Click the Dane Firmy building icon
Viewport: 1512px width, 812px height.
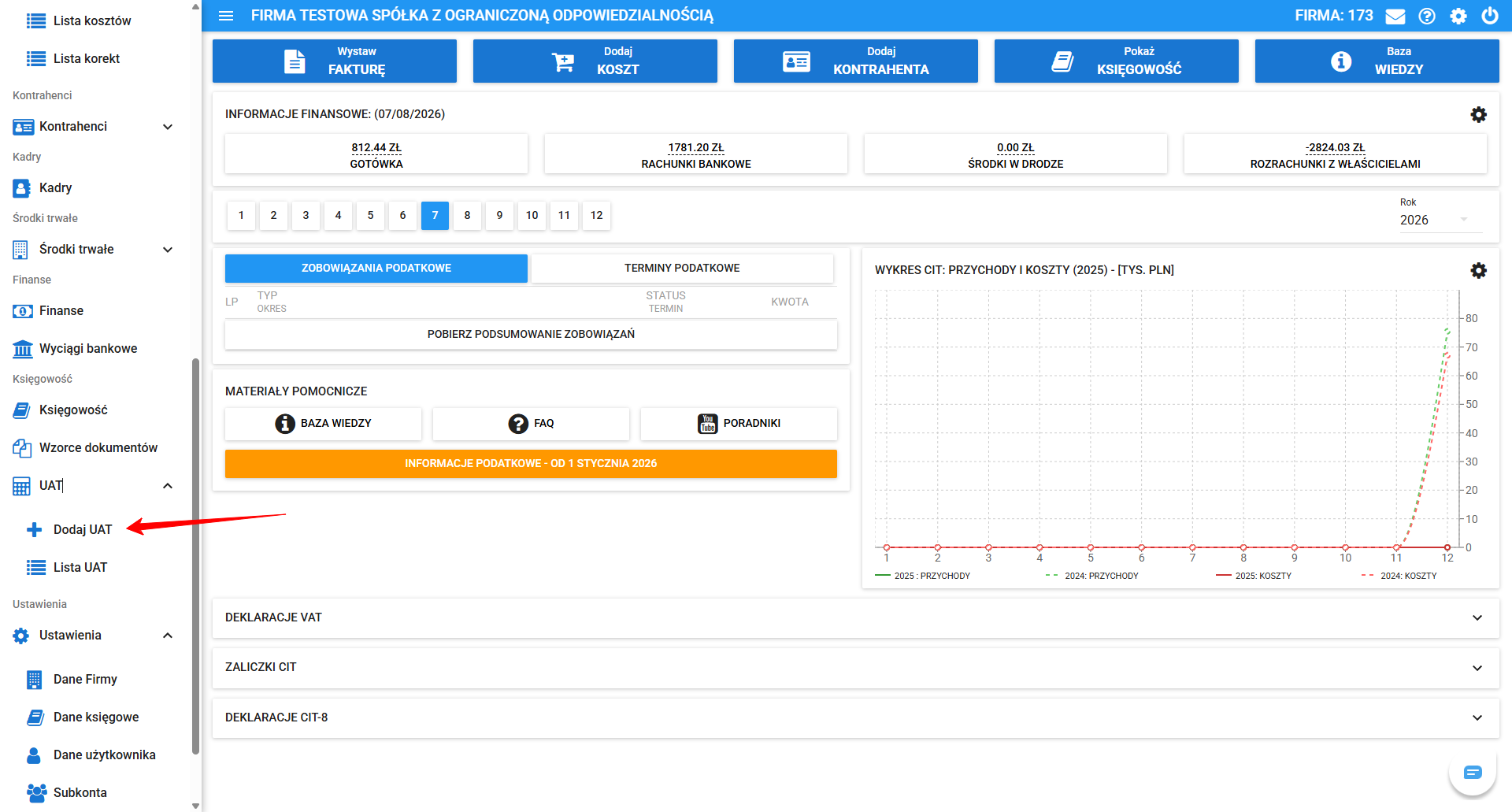point(35,680)
